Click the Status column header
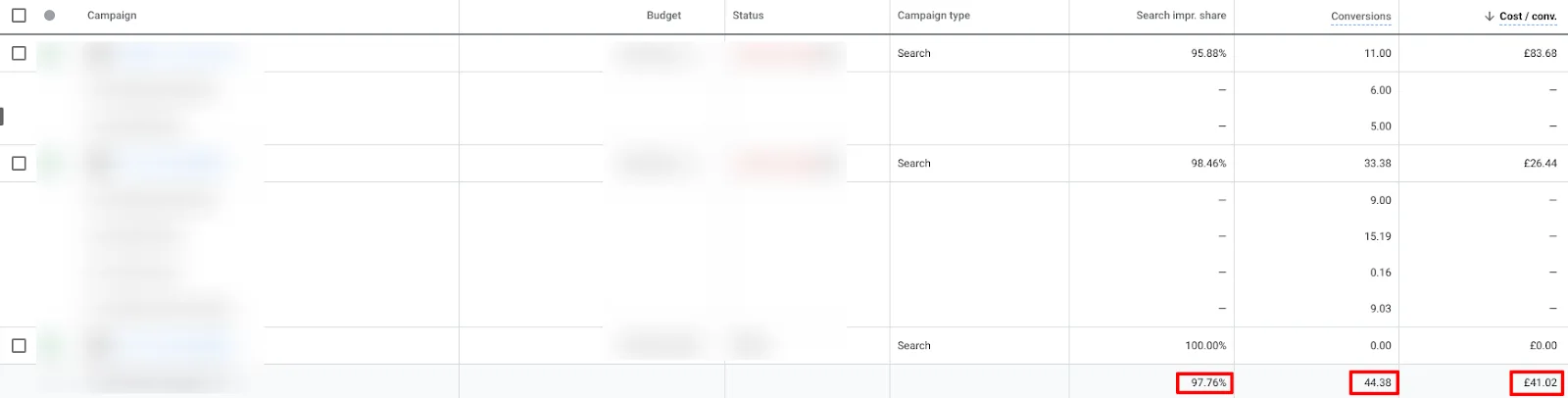Screen dimensions: 1568x398 tap(748, 16)
